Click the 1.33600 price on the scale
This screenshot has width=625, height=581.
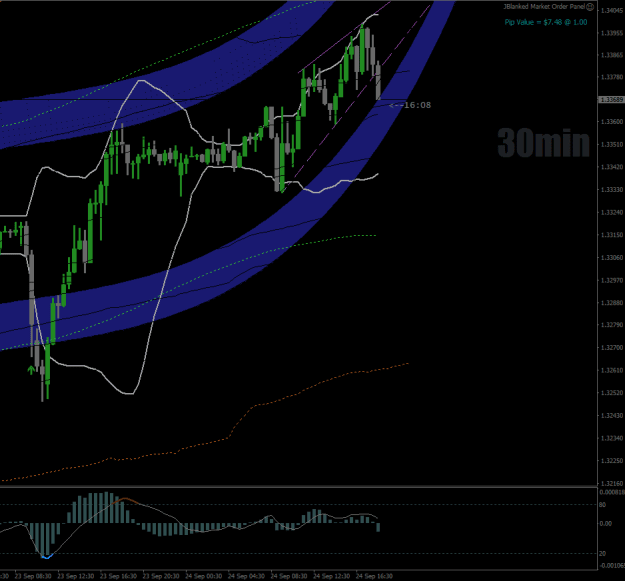(613, 122)
